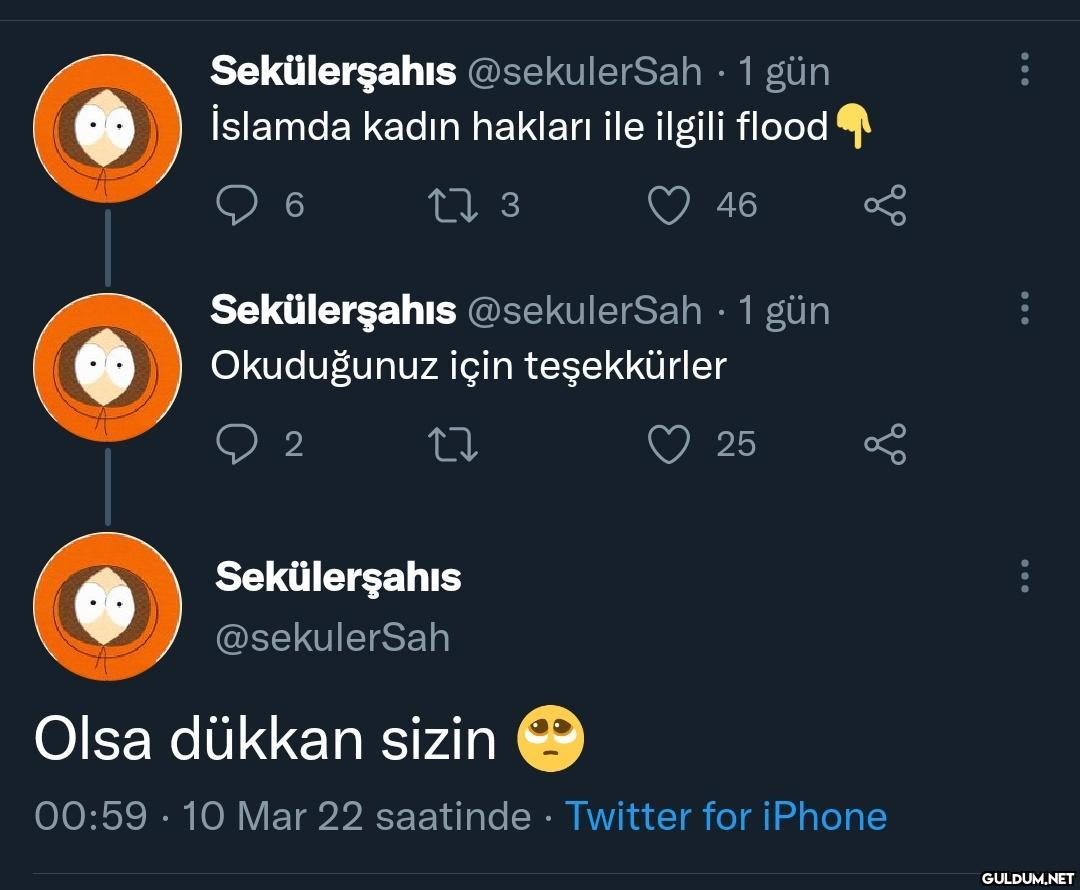Retweet the İslamda kadın hakları tweet

[x=453, y=205]
